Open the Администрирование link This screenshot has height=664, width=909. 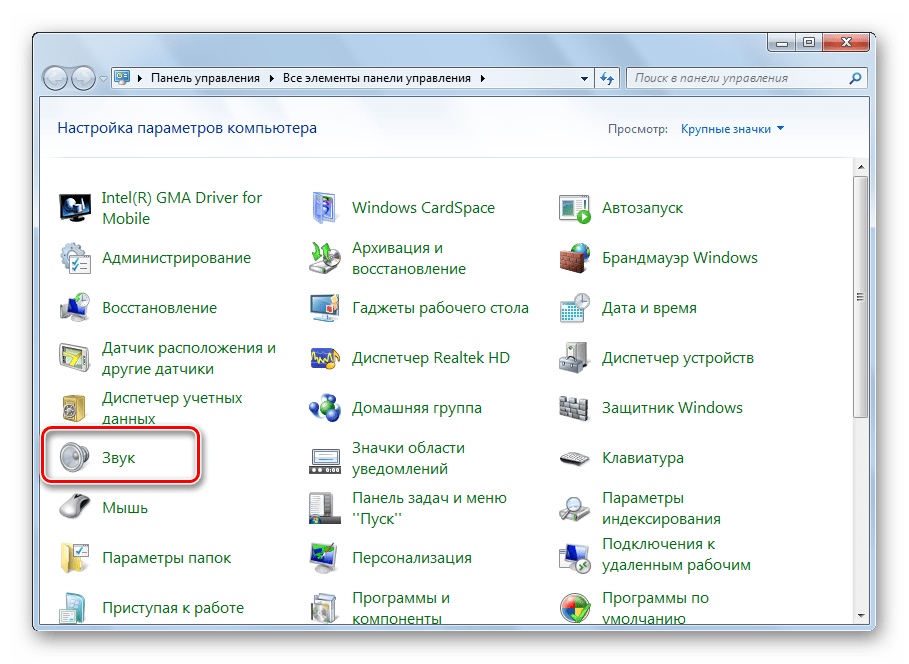click(176, 258)
